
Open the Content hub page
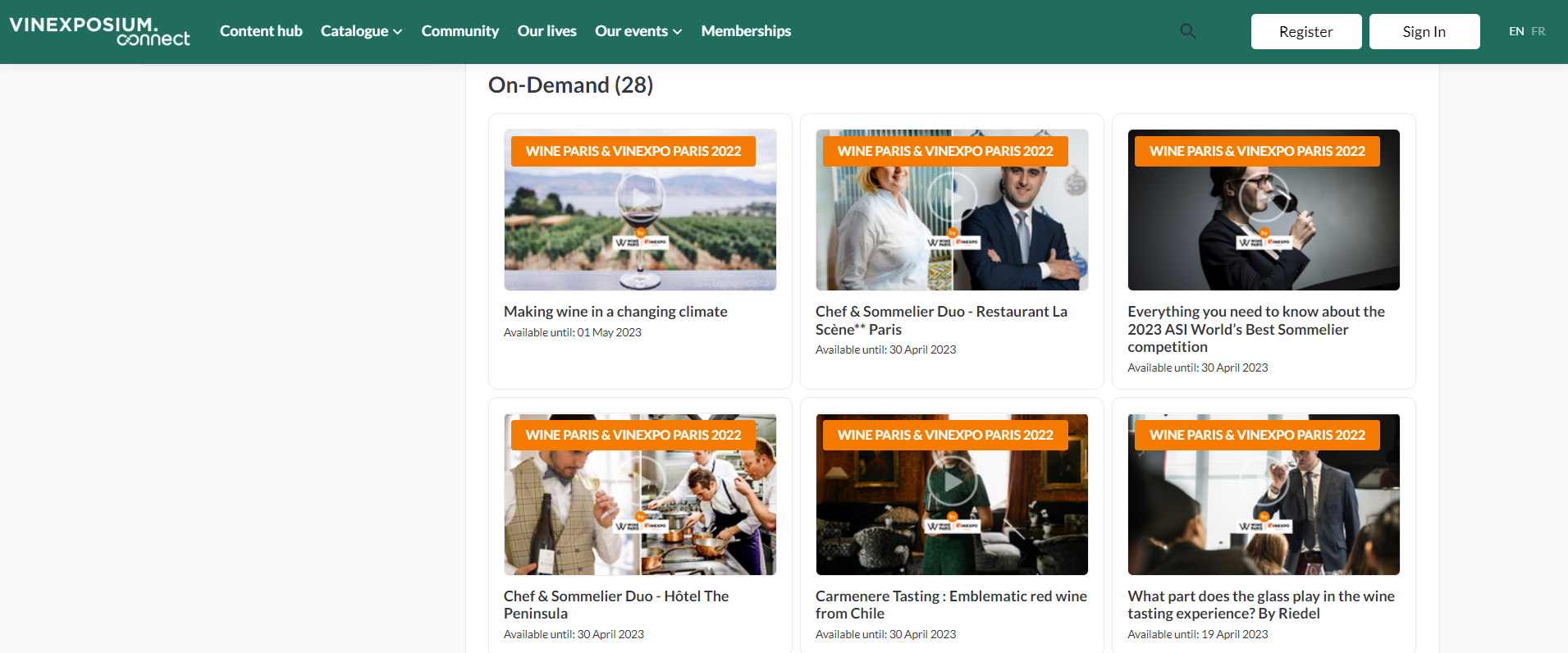click(261, 31)
